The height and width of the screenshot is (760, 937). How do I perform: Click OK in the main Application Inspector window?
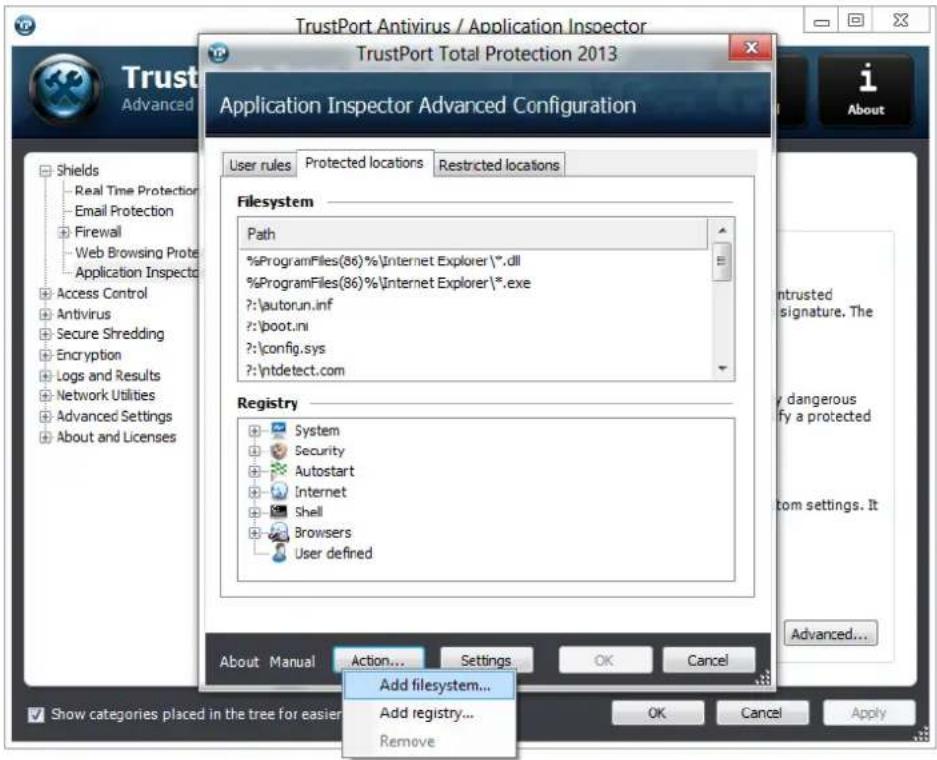pyautogui.click(x=657, y=713)
